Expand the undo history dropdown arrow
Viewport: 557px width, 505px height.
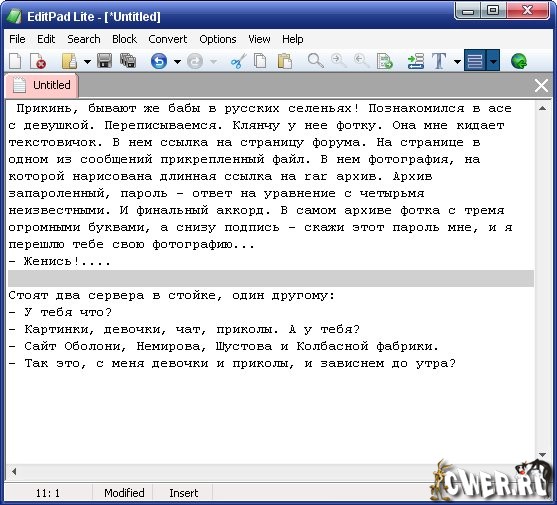[x=177, y=62]
